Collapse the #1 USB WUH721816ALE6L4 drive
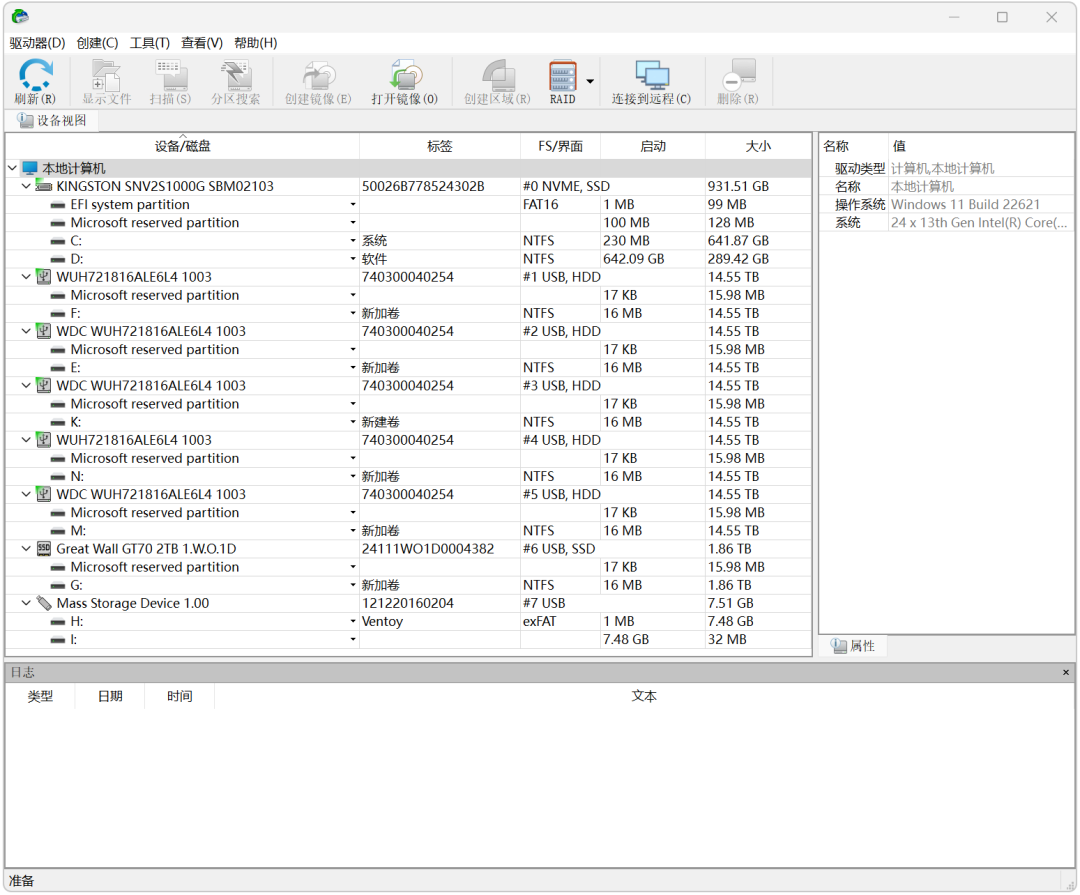Viewport: 1080px width, 895px height. (26, 277)
